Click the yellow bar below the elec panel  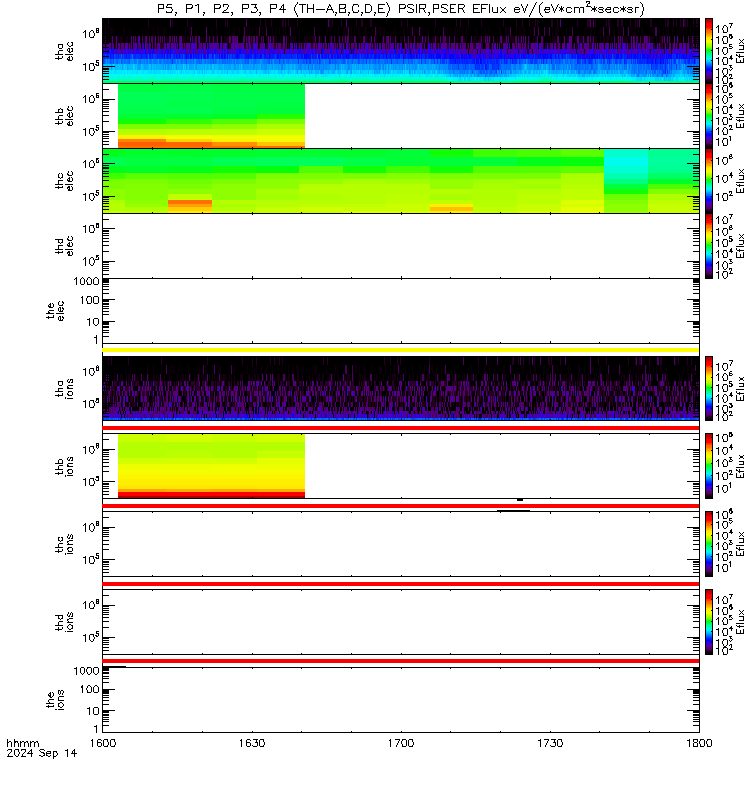401,350
